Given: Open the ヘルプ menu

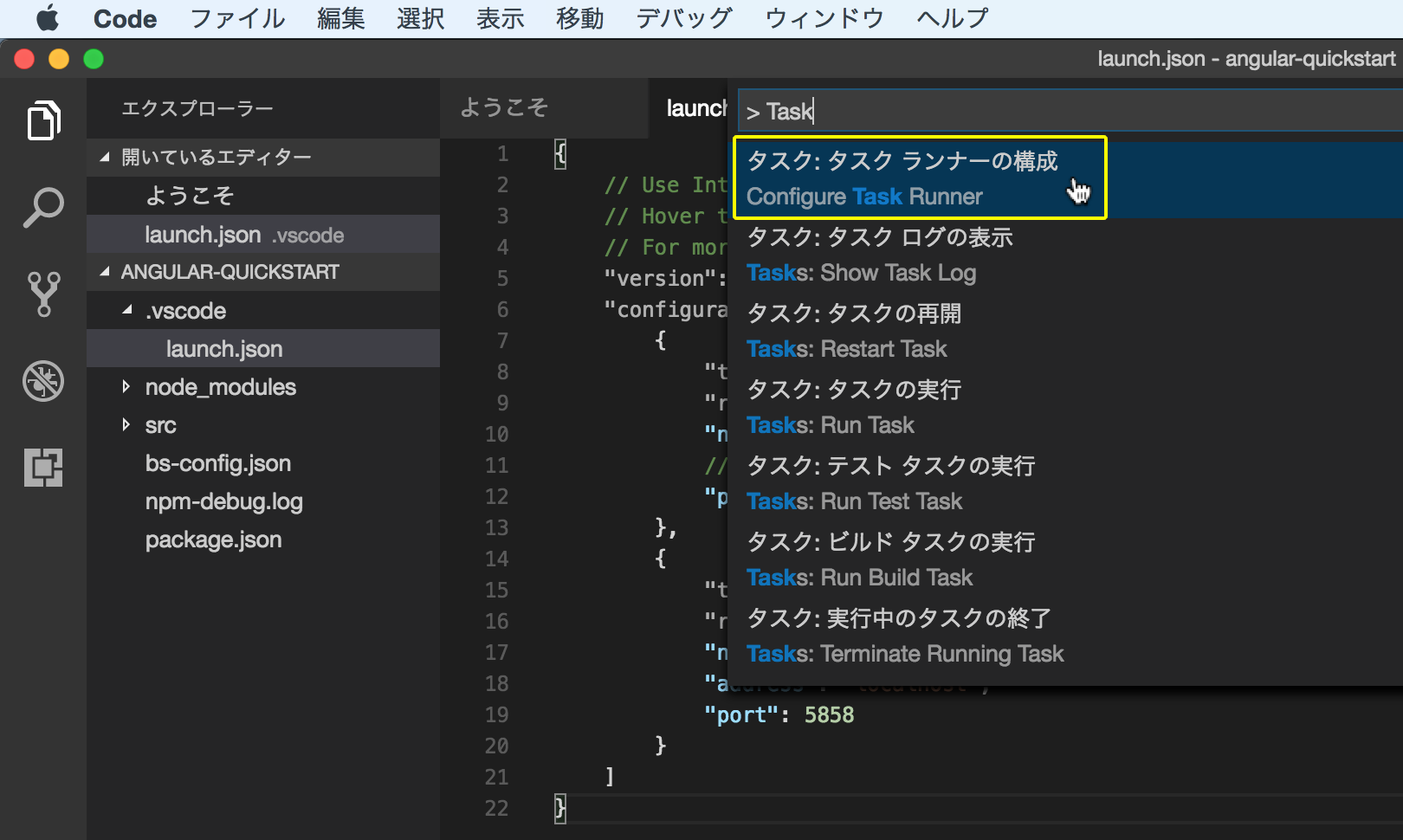Looking at the screenshot, I should pyautogui.click(x=953, y=18).
